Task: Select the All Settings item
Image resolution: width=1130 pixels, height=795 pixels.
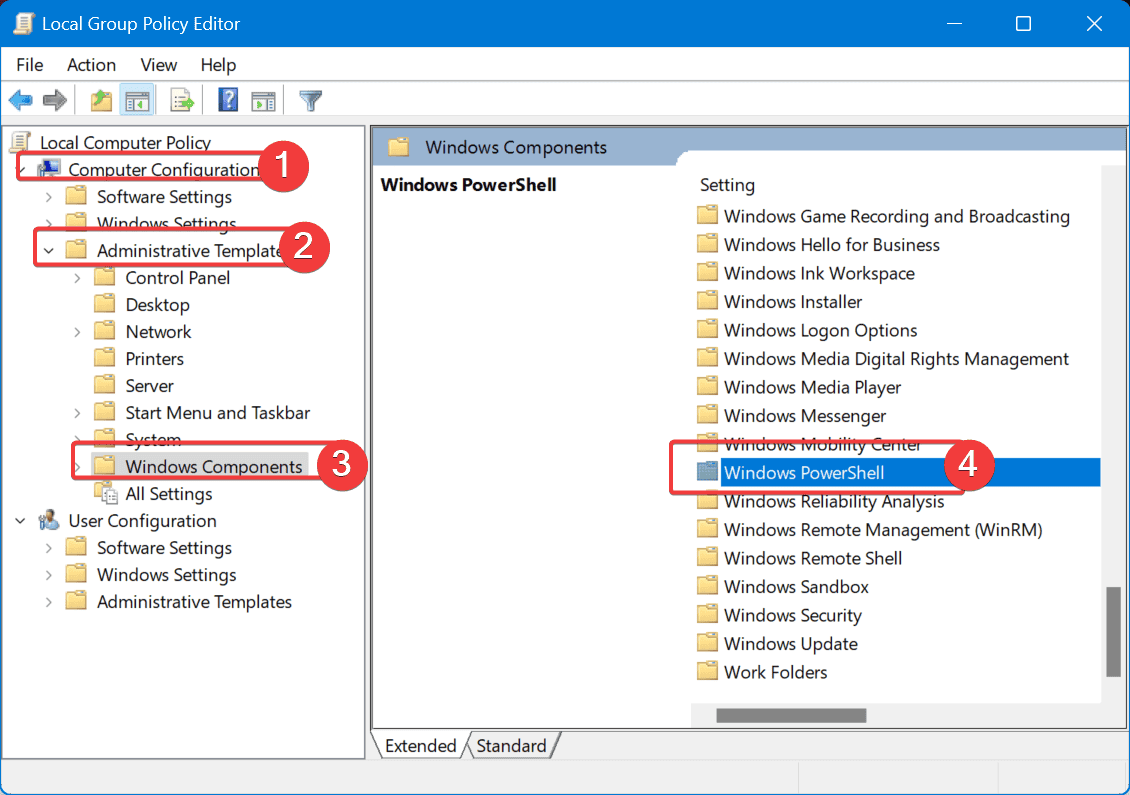Action: click(169, 493)
